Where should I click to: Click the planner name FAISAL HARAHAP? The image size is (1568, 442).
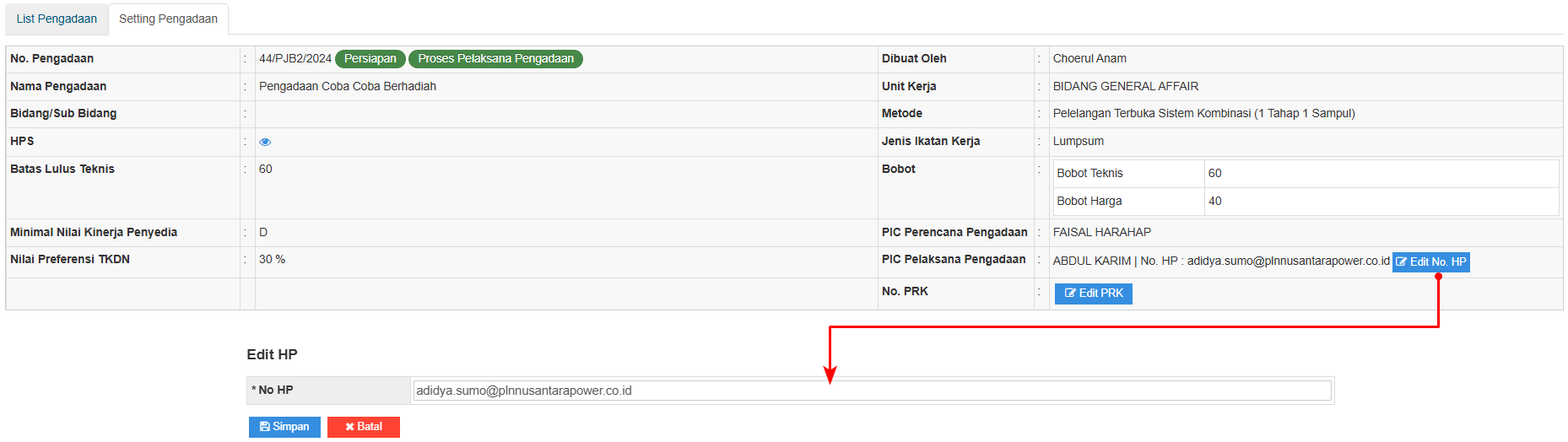pos(1102,232)
